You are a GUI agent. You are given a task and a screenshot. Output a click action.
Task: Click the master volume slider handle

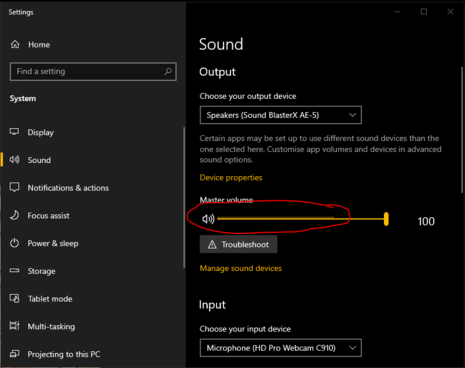(x=386, y=219)
